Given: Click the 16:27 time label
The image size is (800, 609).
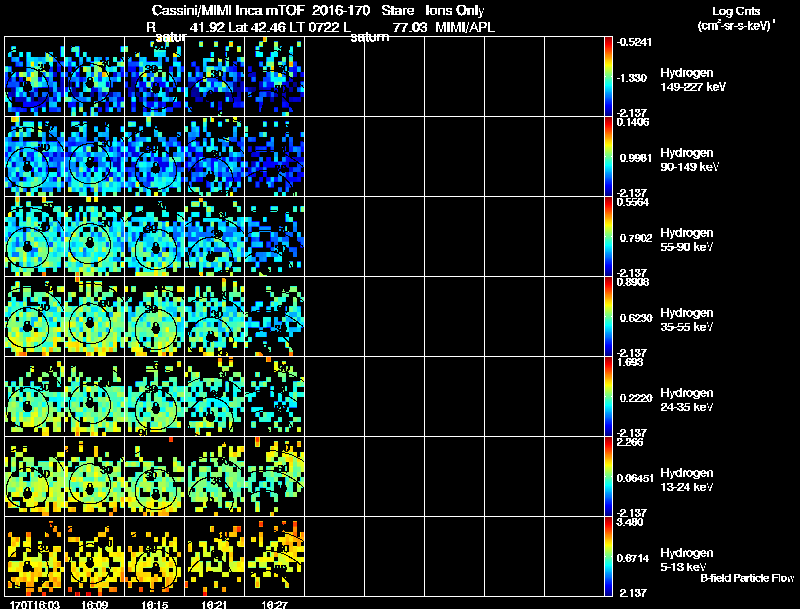Looking at the screenshot, I should (273, 604).
